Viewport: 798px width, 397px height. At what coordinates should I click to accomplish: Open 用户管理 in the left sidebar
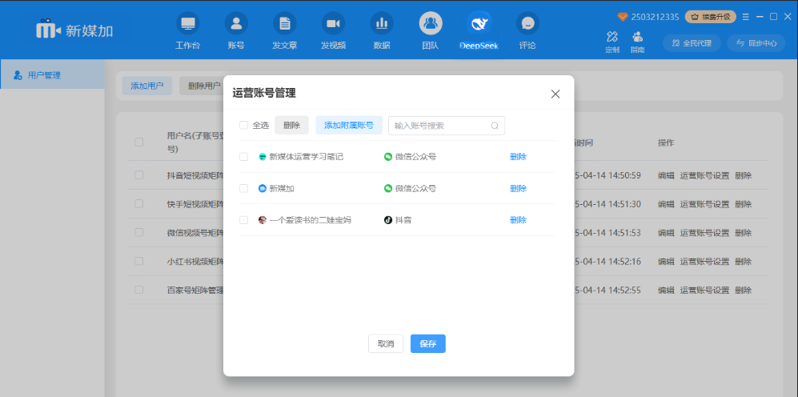click(x=52, y=75)
